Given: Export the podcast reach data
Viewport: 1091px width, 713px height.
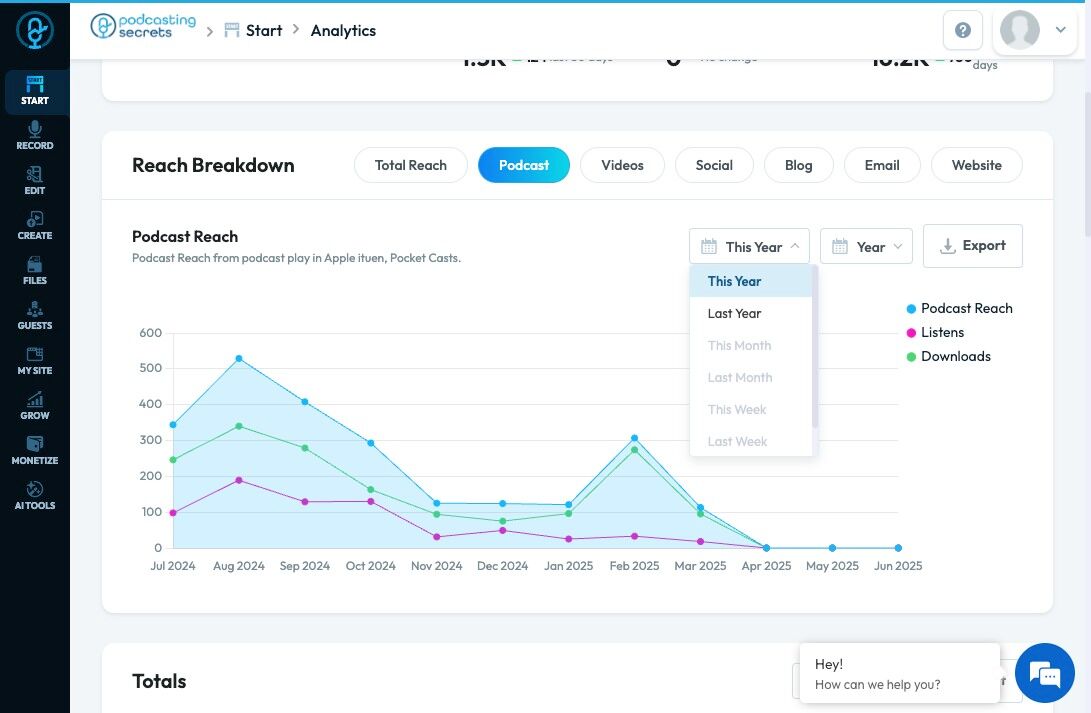Looking at the screenshot, I should tap(973, 246).
